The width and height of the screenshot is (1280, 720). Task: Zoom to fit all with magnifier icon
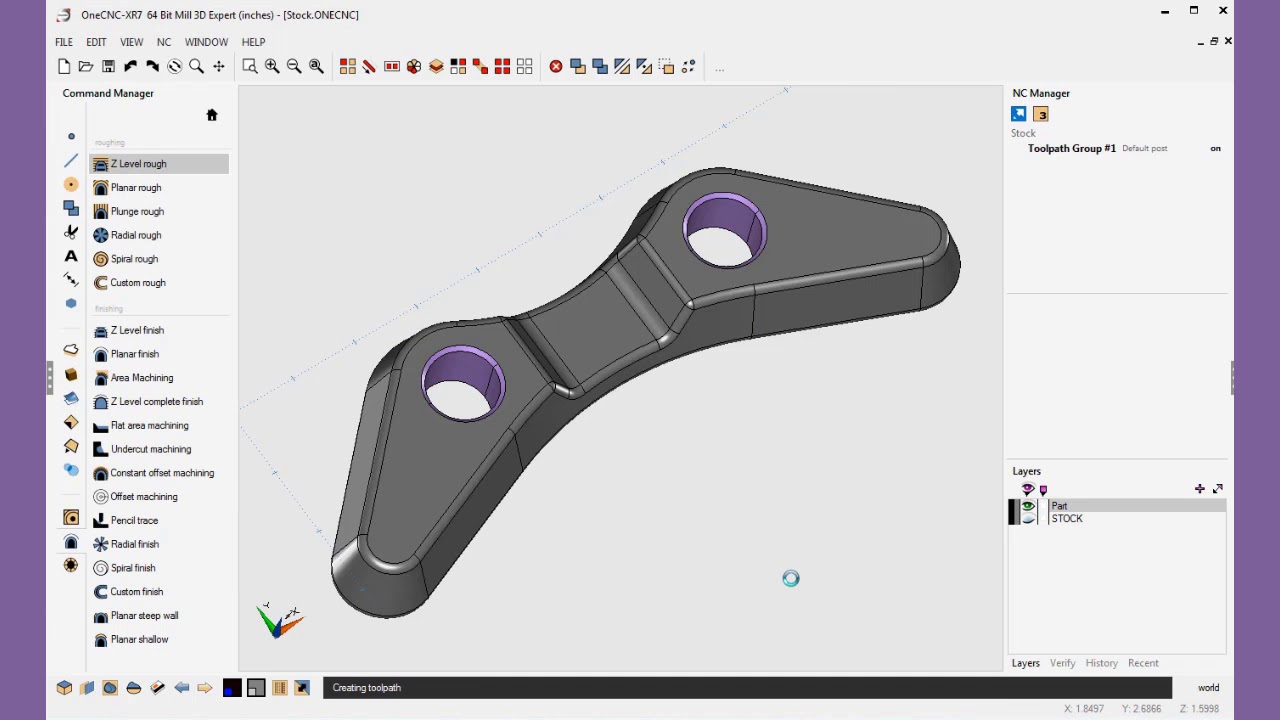pos(316,67)
